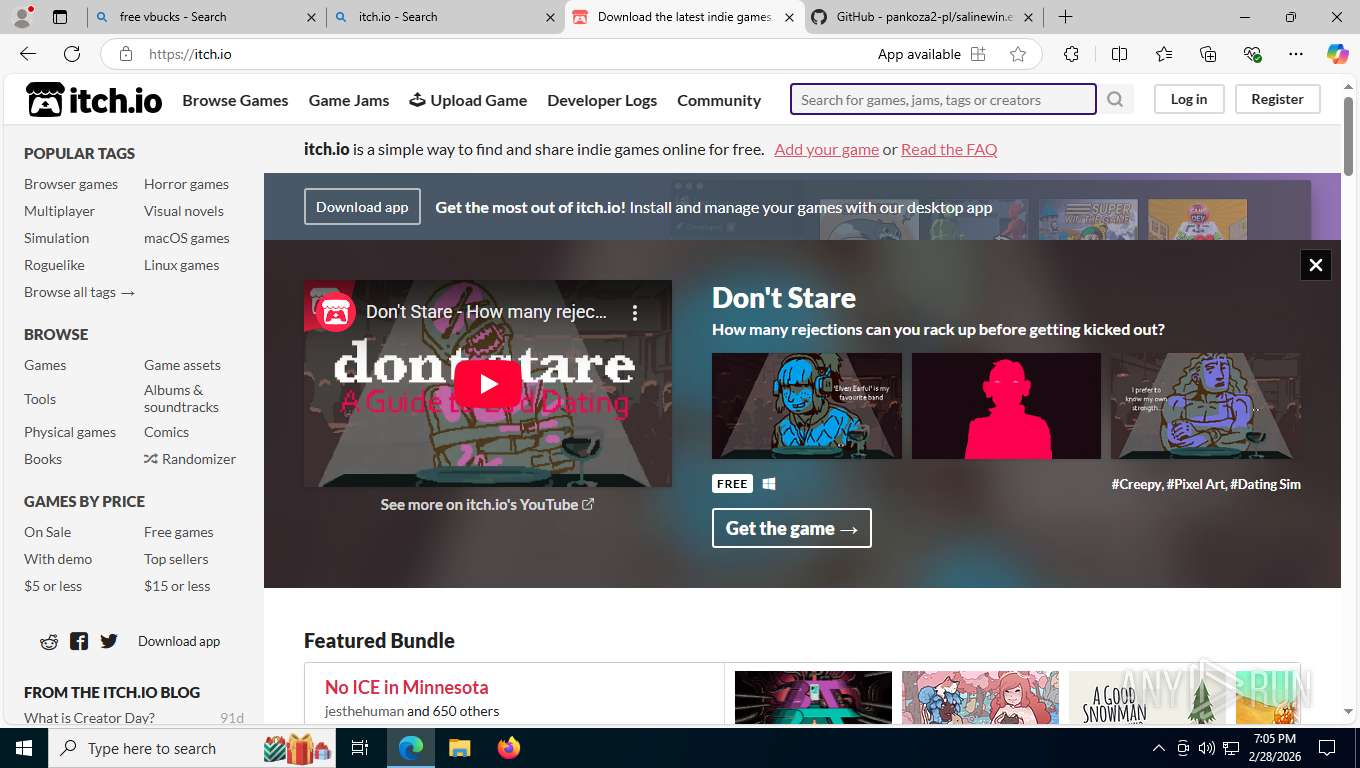The height and width of the screenshot is (768, 1360).
Task: Open the blue headphones character screenshot
Action: point(807,406)
